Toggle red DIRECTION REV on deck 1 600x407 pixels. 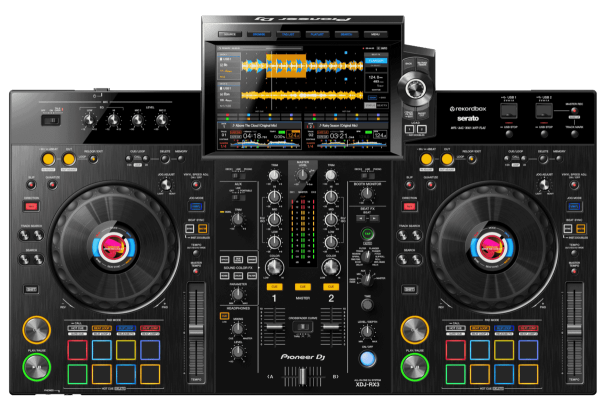31,207
